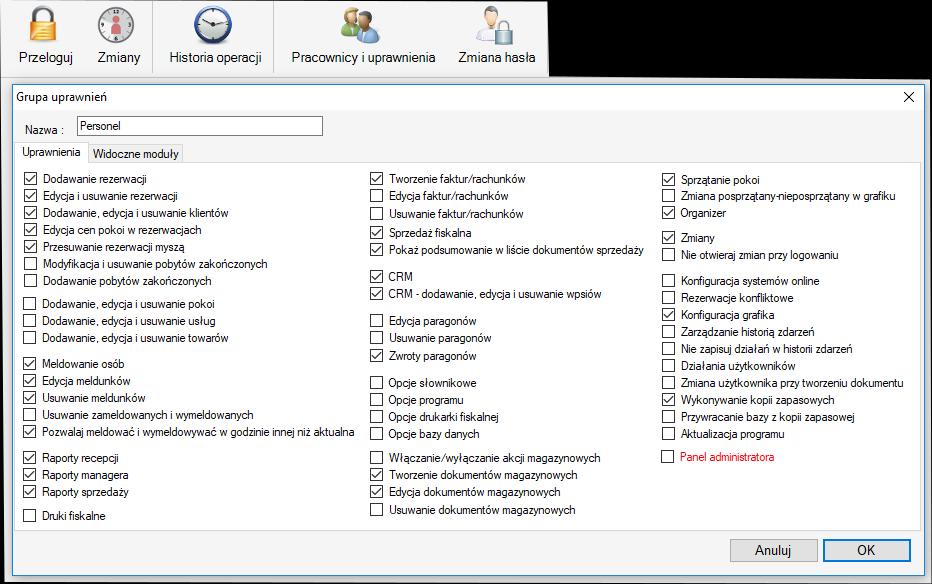932x584 pixels.
Task: Check Konfiguracja systemów online
Action: click(x=669, y=280)
